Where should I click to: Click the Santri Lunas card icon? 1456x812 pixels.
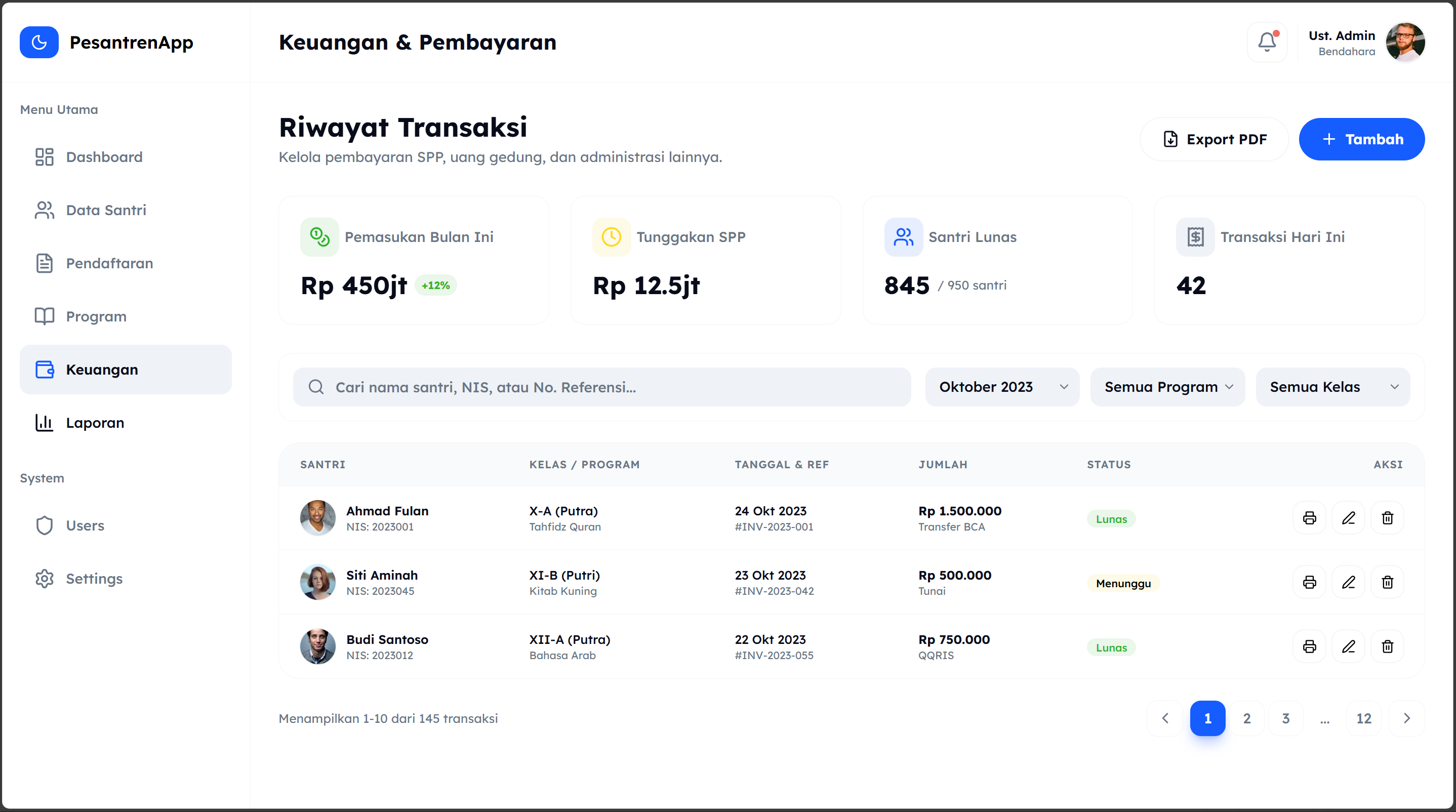(903, 237)
